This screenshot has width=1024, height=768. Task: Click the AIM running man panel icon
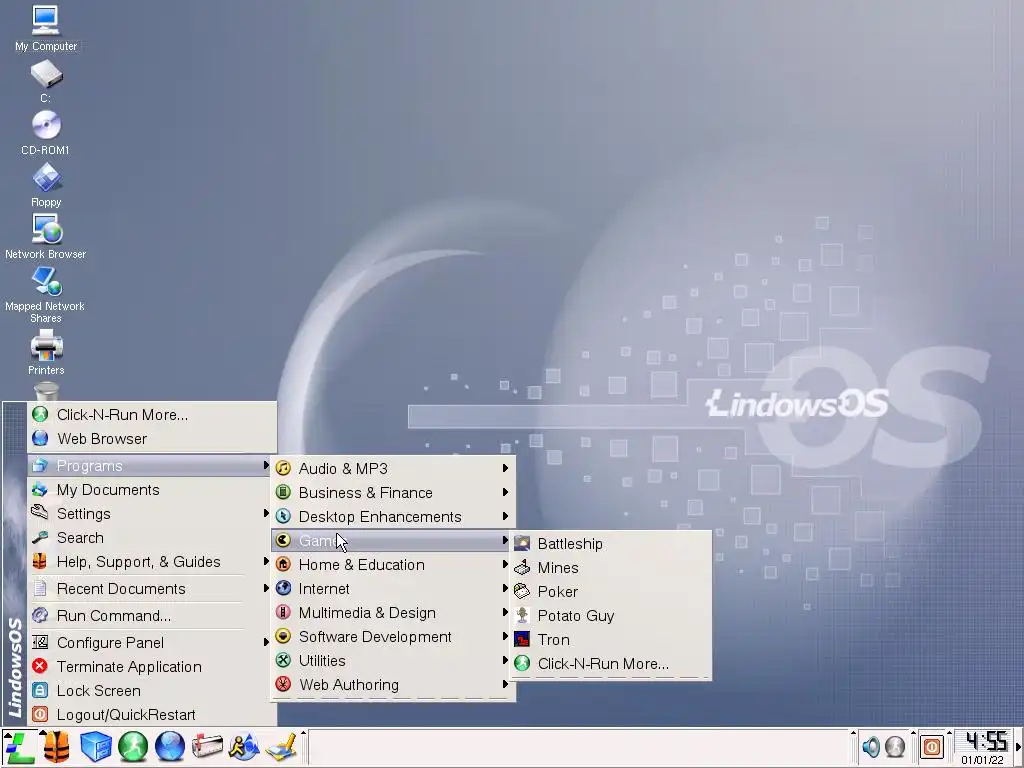pos(244,747)
